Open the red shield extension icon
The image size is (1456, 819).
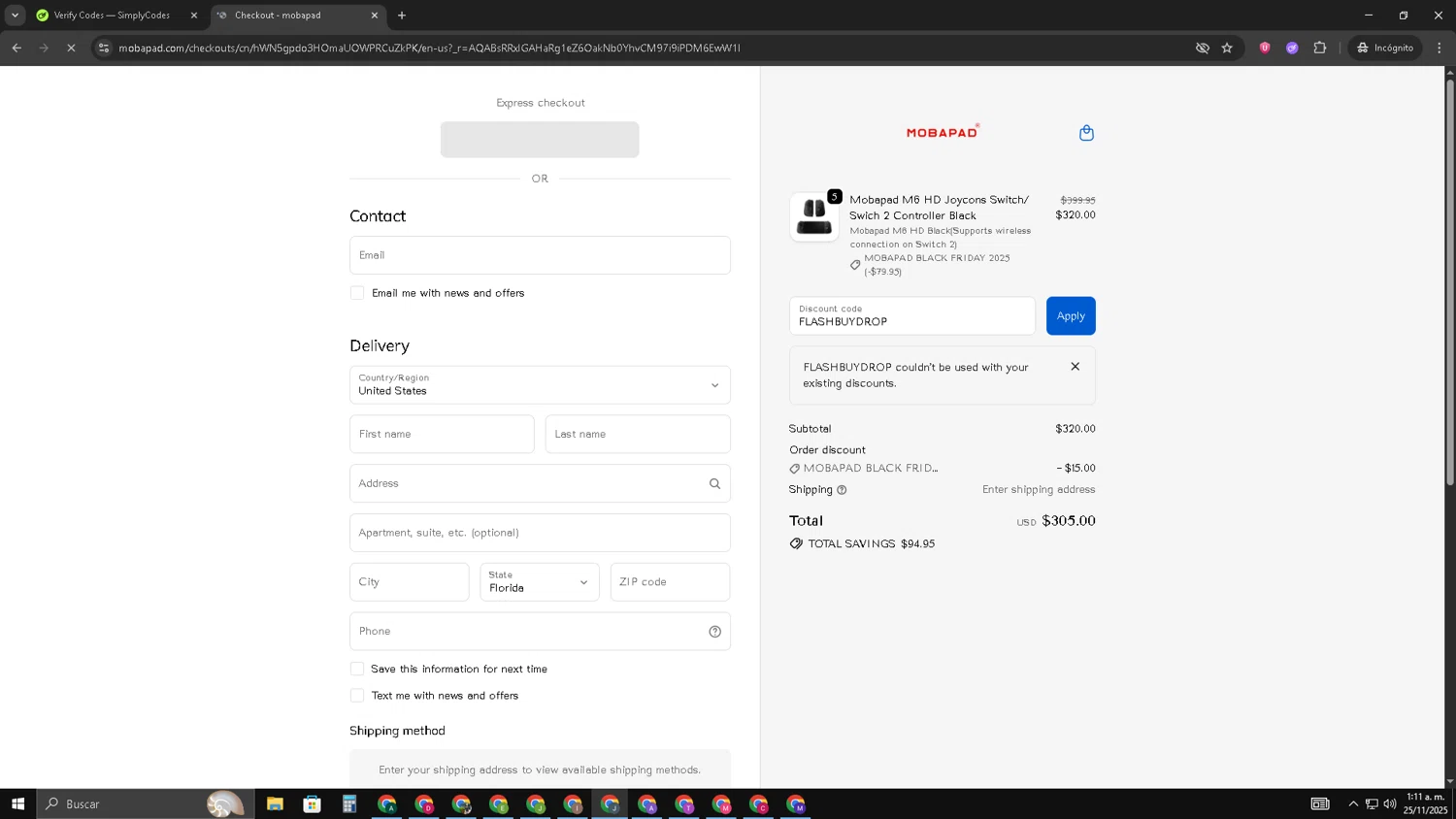(1265, 48)
